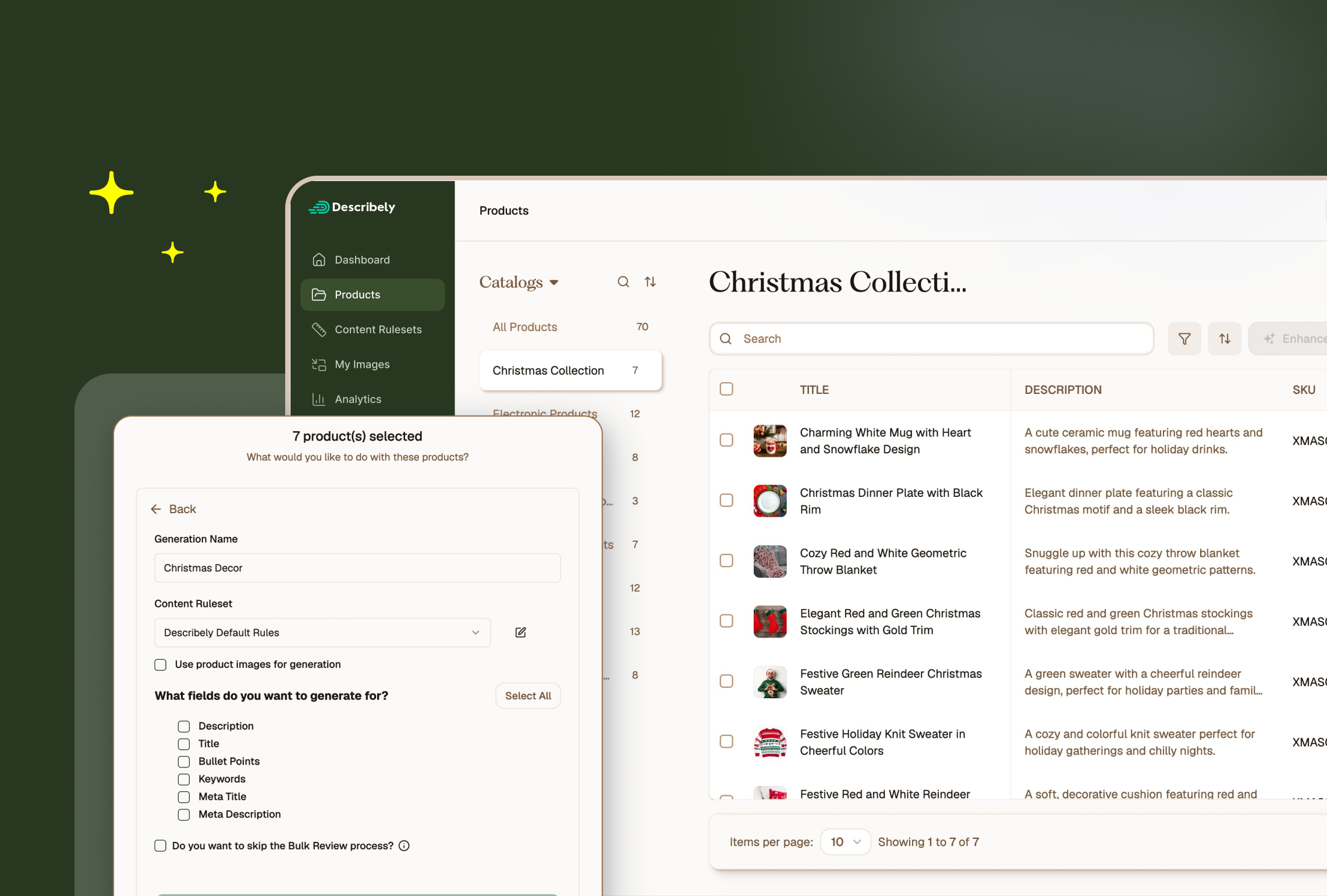This screenshot has height=896, width=1327.
Task: Click the catalogs sort arrows icon
Action: pos(650,282)
